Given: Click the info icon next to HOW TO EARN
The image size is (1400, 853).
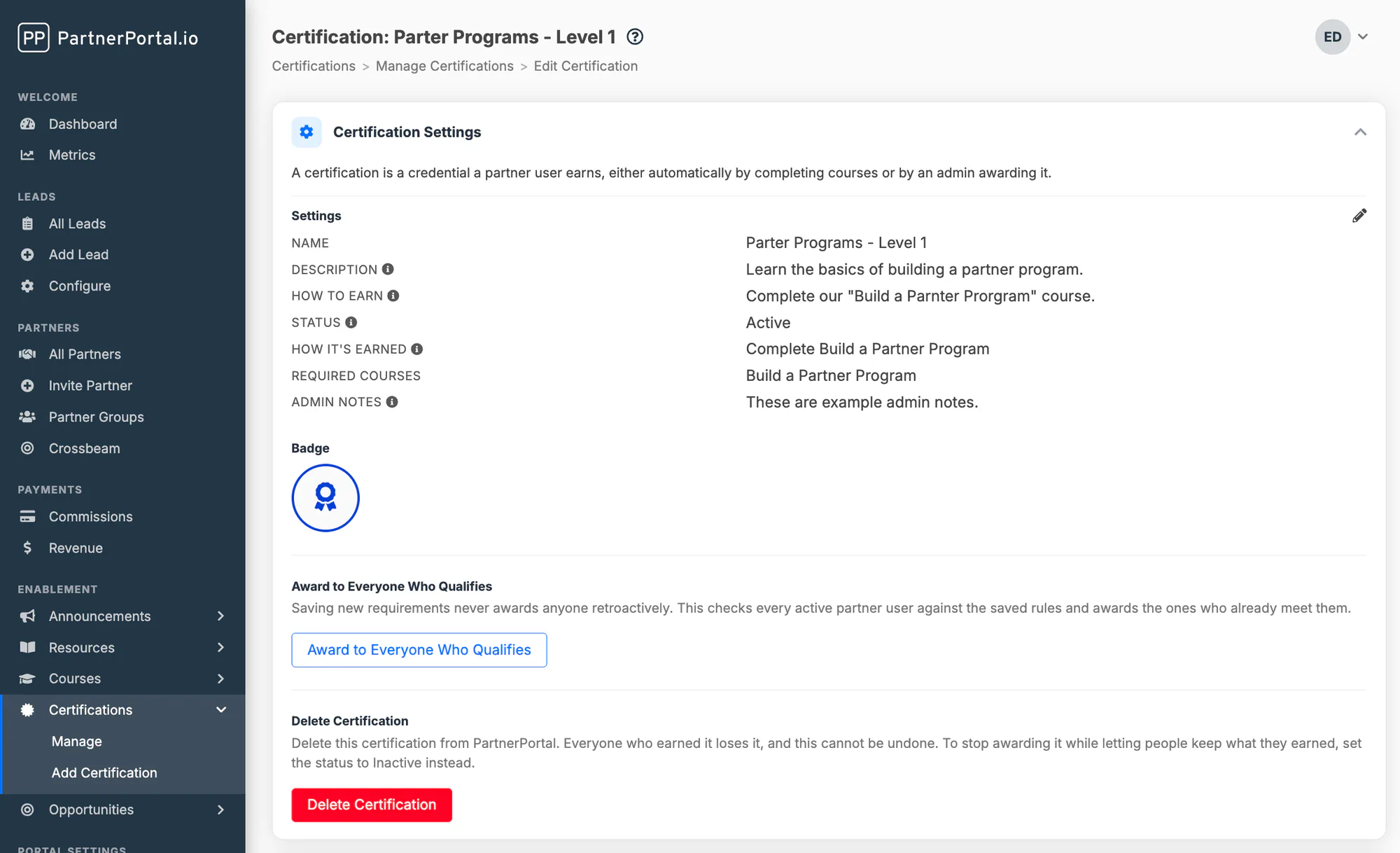Looking at the screenshot, I should 393,296.
